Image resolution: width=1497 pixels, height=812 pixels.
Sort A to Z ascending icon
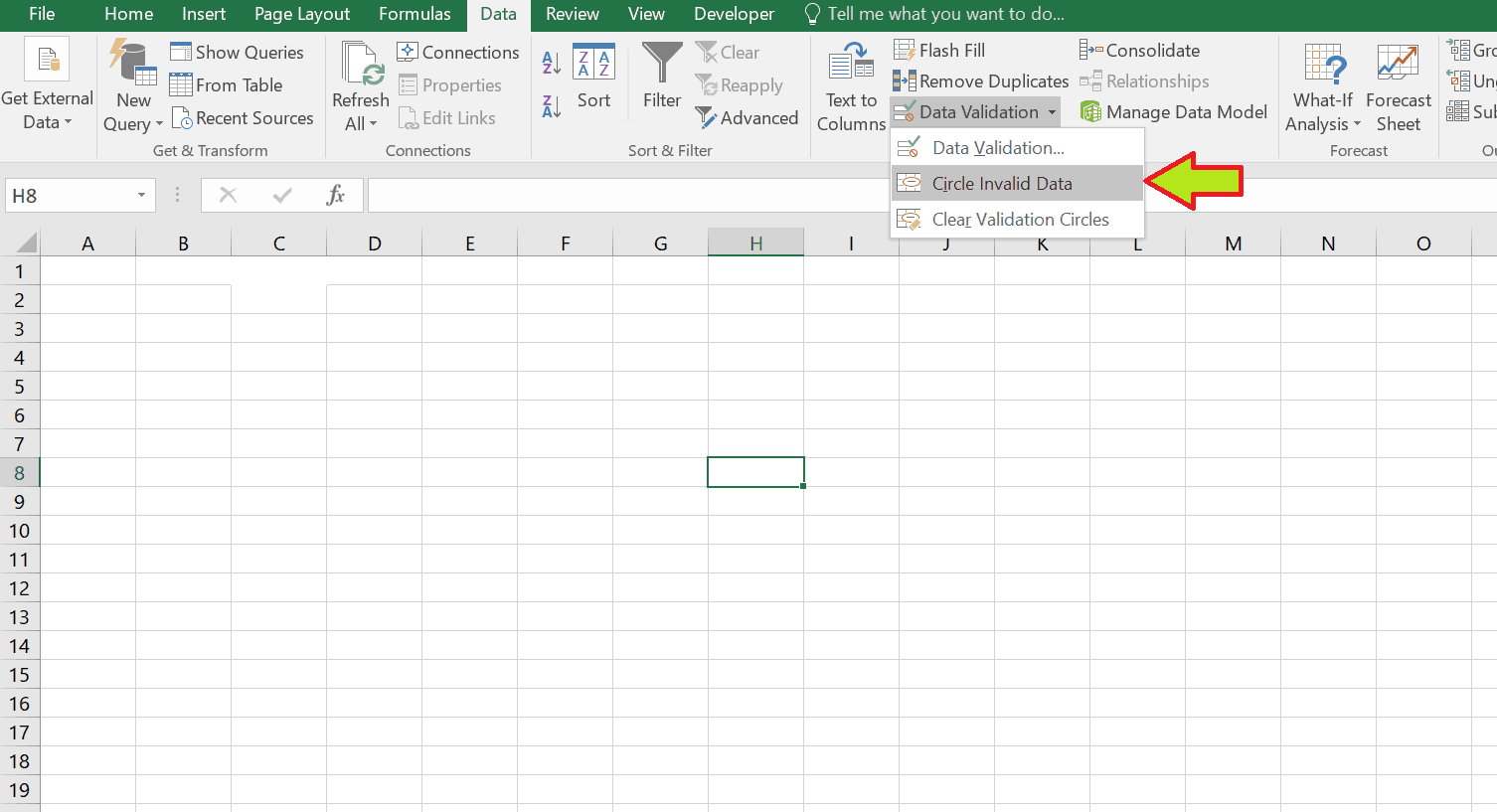(x=552, y=63)
